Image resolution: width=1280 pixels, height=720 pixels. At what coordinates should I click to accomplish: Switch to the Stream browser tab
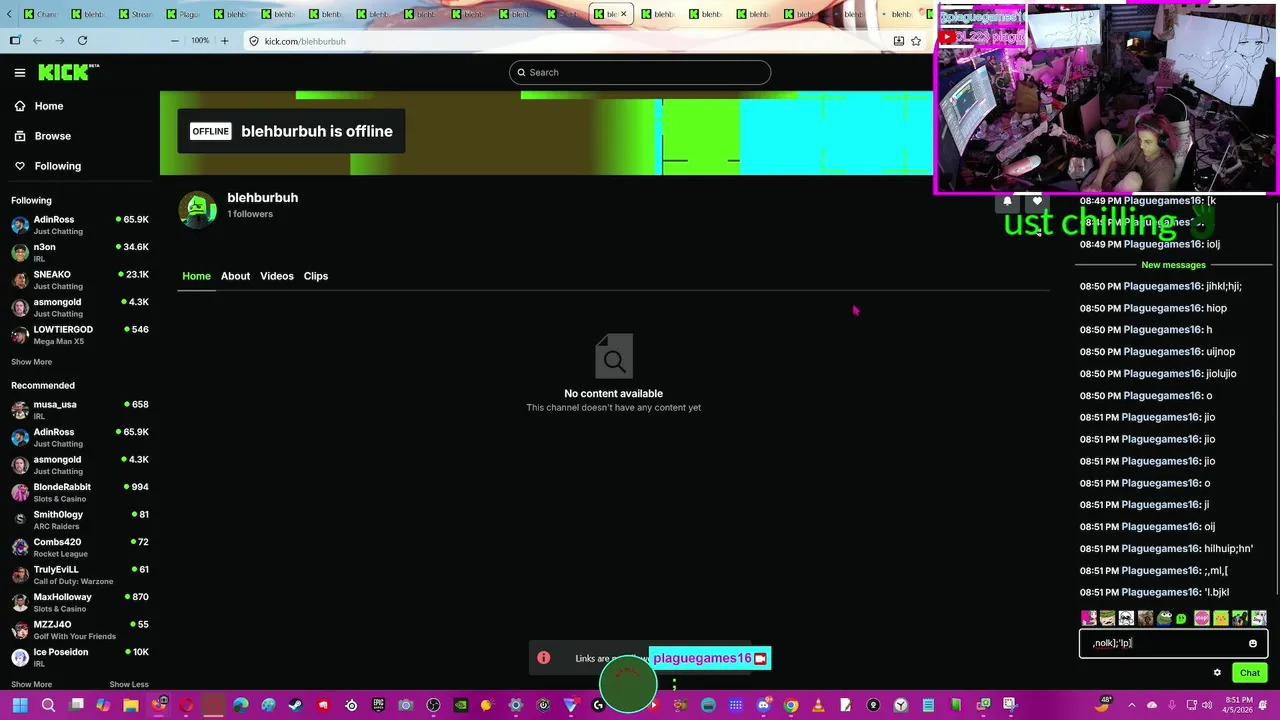point(135,14)
